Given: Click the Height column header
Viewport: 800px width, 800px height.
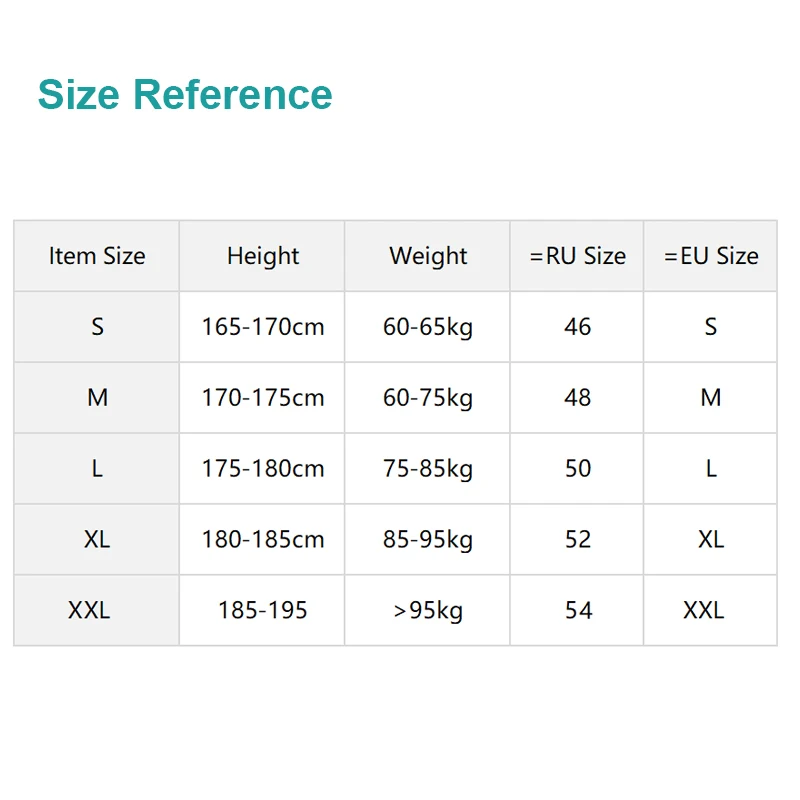Looking at the screenshot, I should 263,256.
